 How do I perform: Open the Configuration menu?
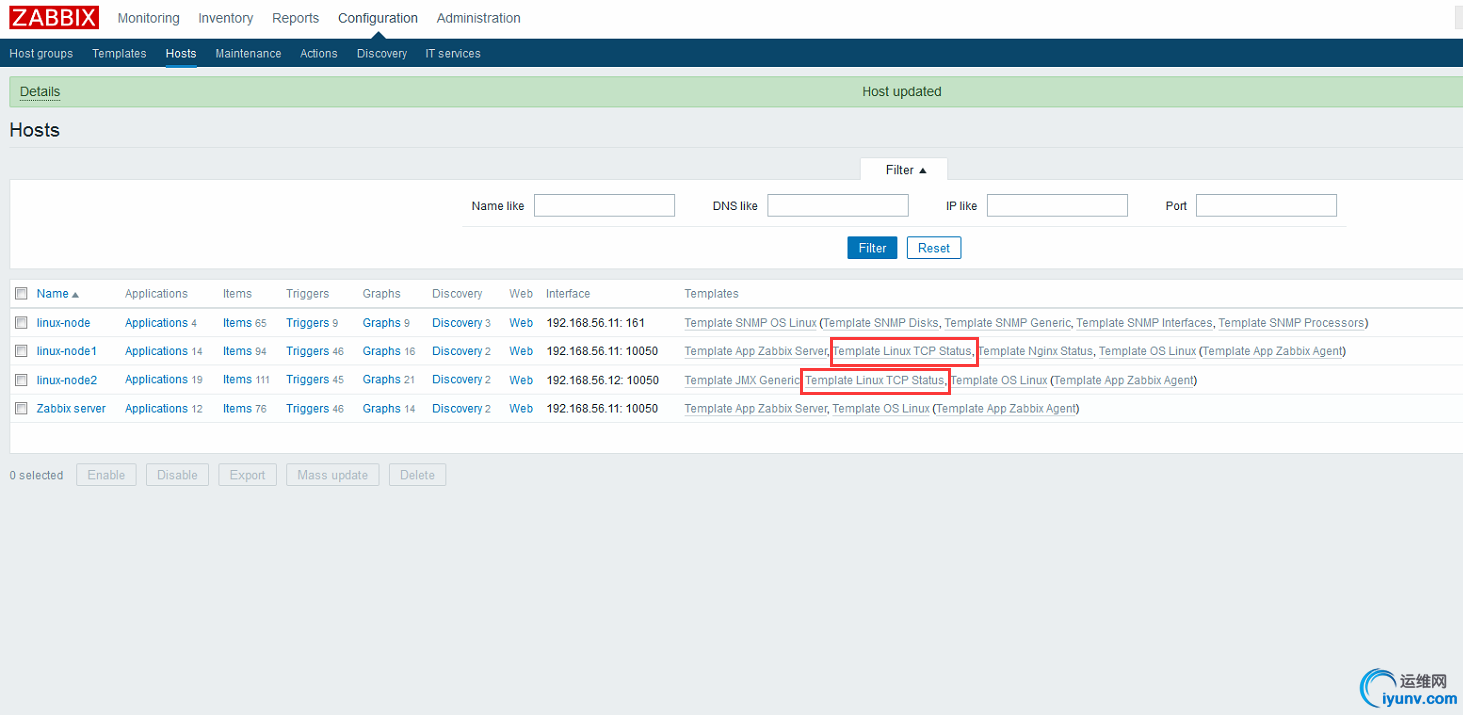(378, 18)
